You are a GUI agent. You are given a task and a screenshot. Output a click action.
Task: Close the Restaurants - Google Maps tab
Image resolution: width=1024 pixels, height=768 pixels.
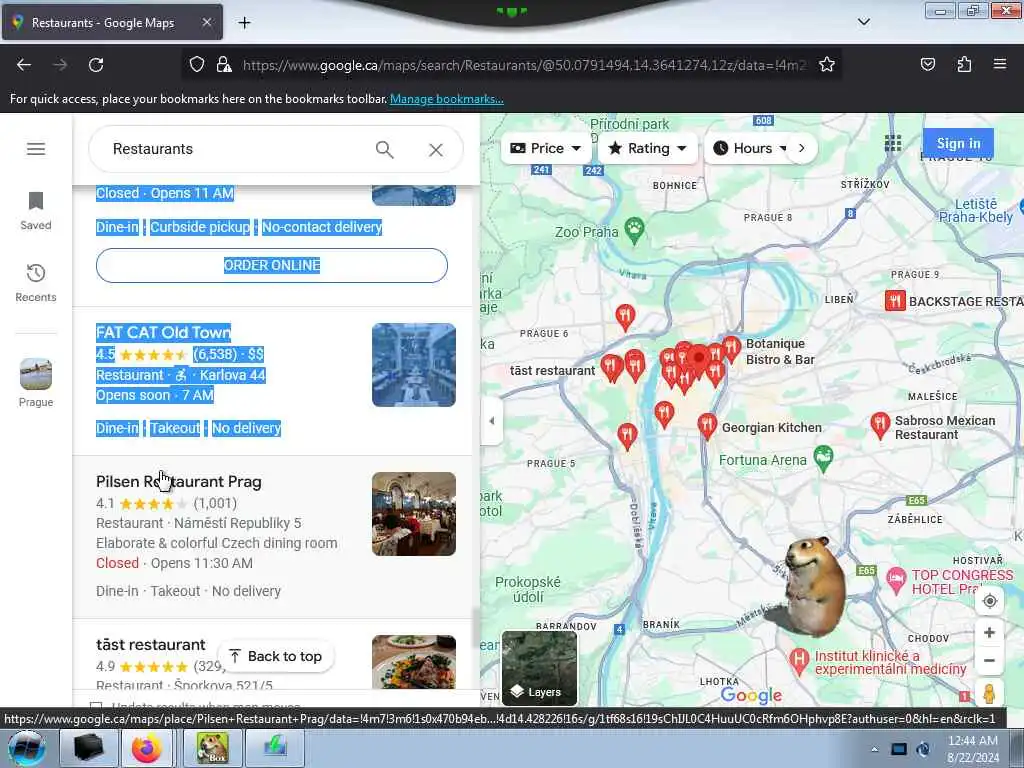pyautogui.click(x=206, y=22)
